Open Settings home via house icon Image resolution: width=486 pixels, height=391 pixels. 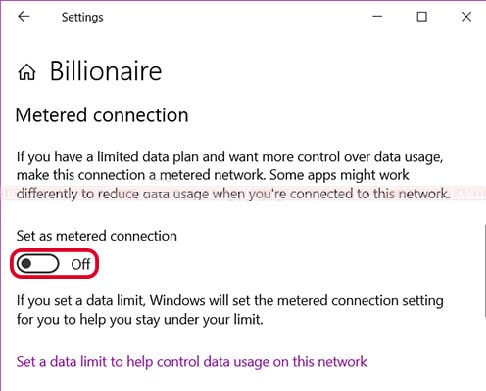point(27,72)
